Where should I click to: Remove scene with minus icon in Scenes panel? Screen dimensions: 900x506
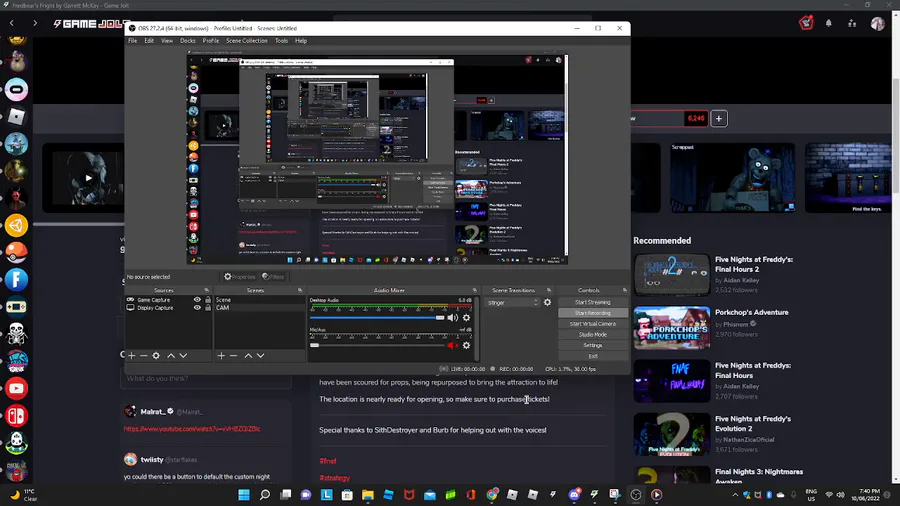pos(233,356)
